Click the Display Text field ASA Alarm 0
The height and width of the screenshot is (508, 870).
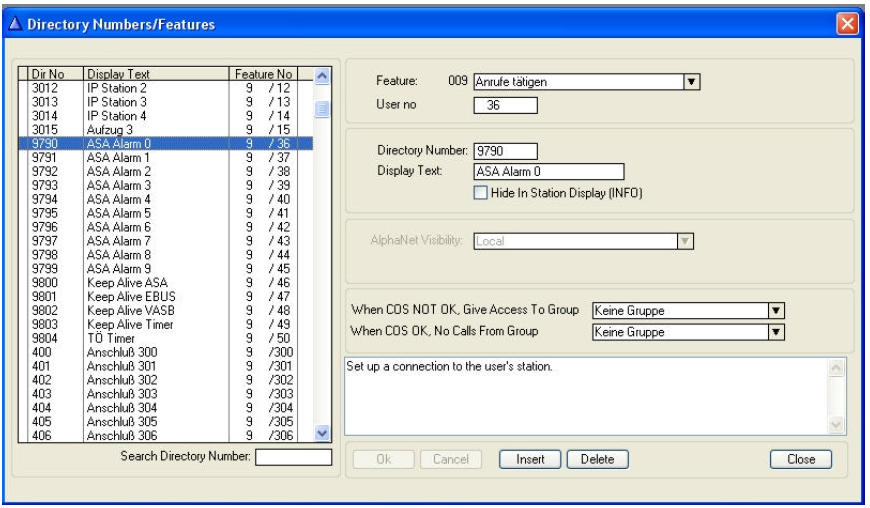[549, 171]
